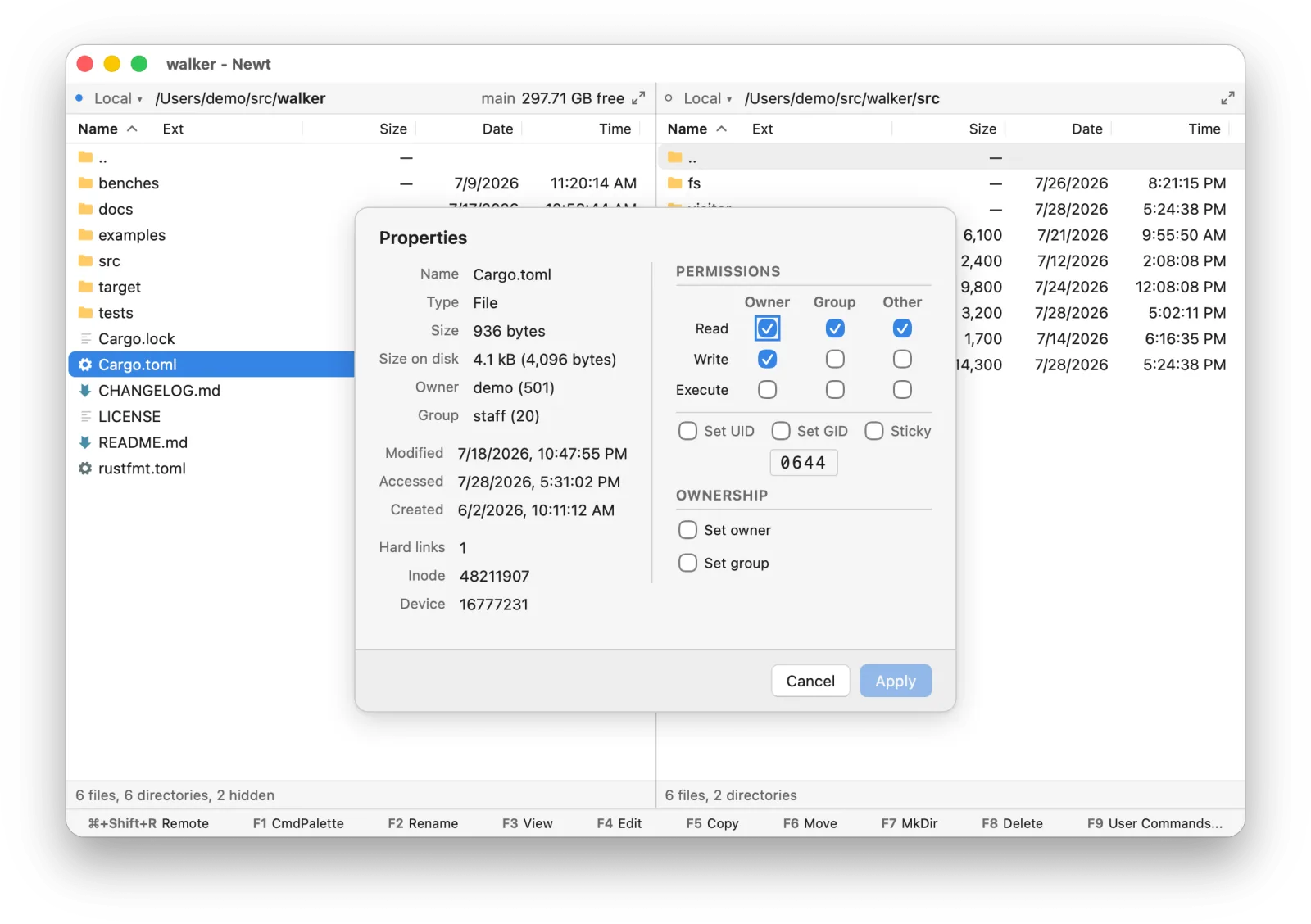Apply the permission changes

pyautogui.click(x=896, y=681)
